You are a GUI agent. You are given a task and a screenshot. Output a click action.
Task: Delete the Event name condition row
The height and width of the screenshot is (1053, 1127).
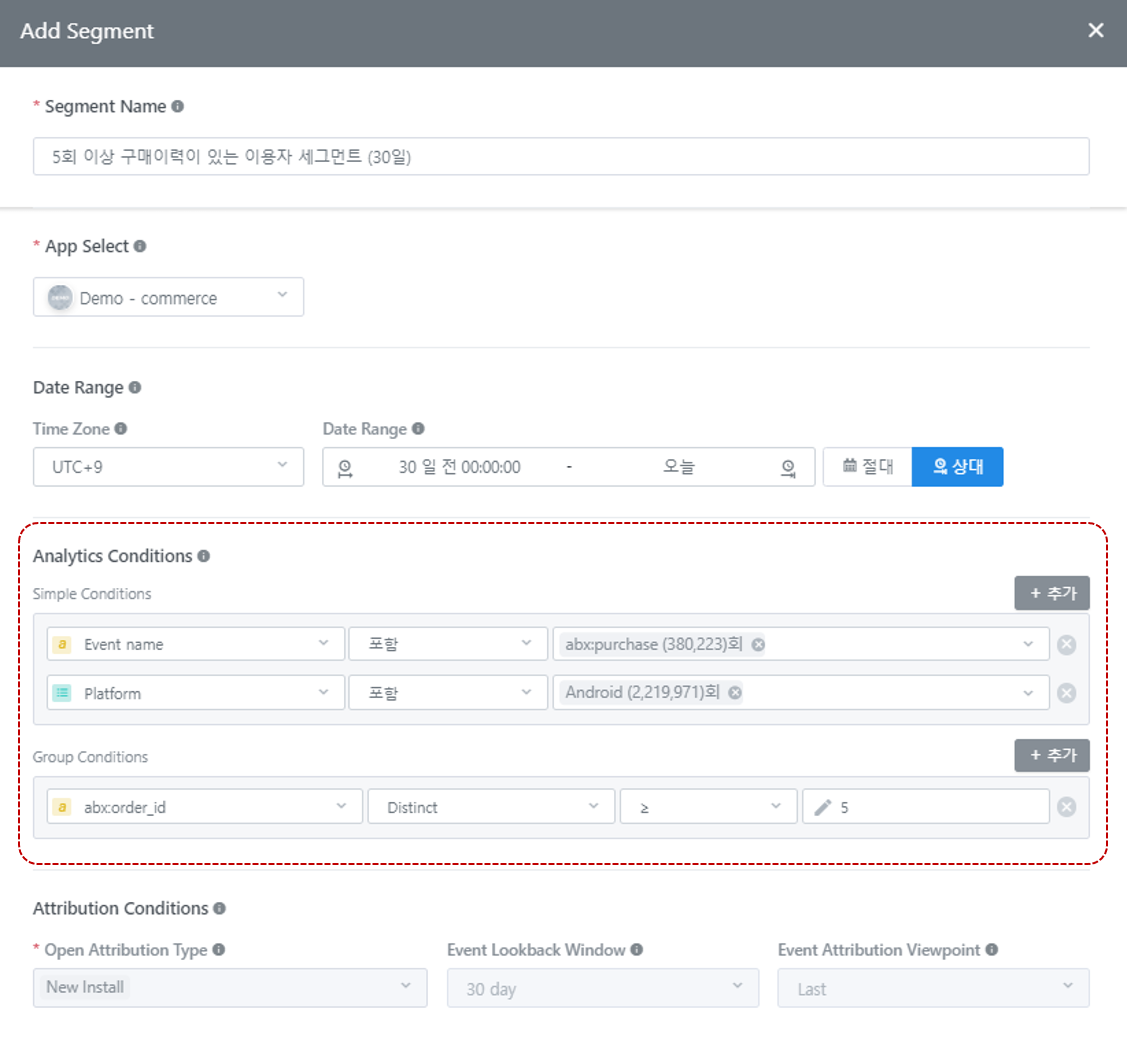(1067, 645)
